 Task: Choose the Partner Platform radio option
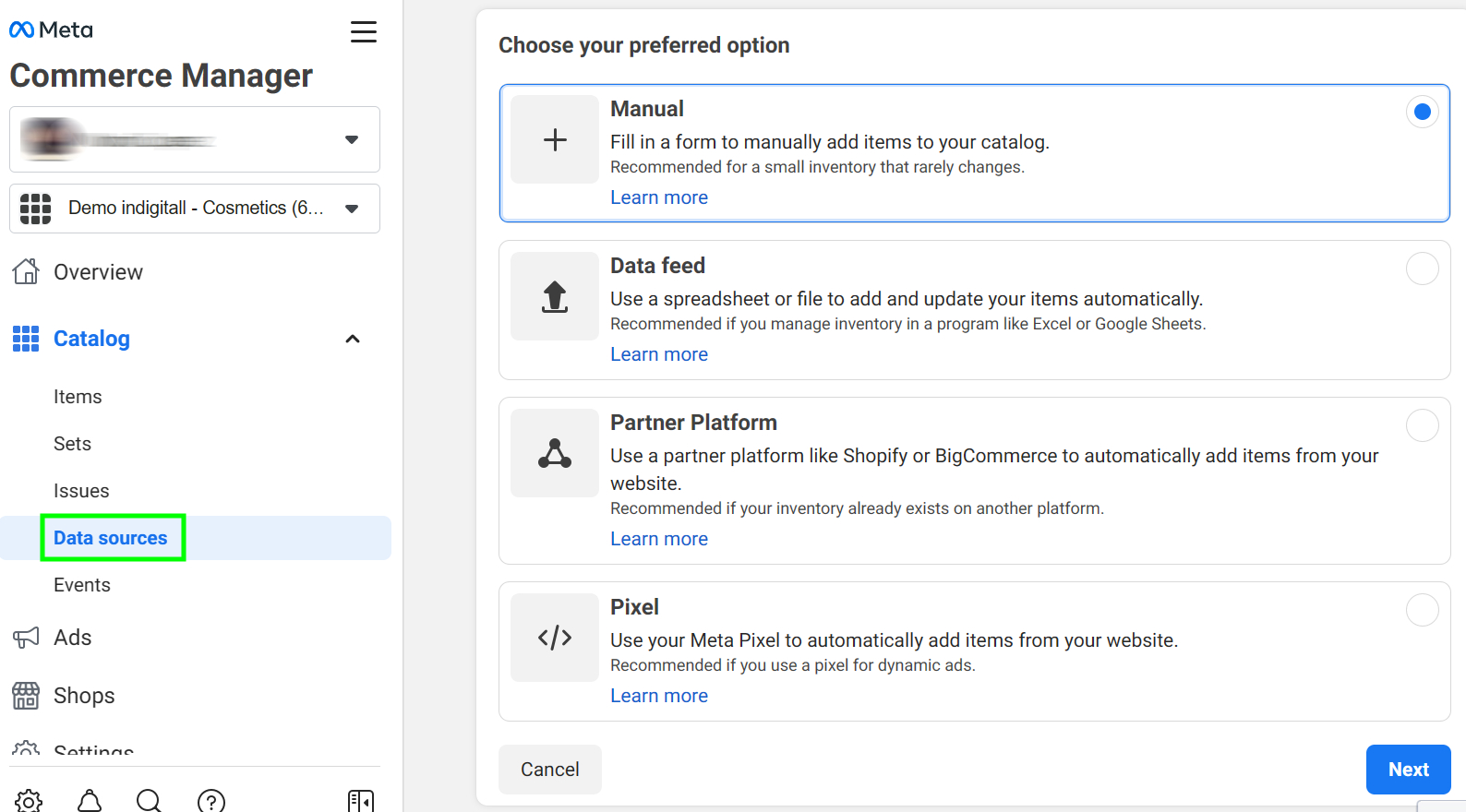1422,425
